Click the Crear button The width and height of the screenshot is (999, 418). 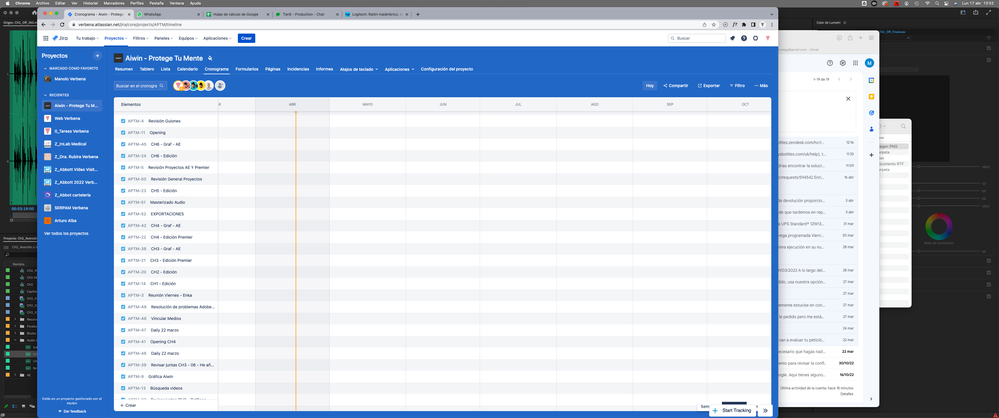(247, 38)
